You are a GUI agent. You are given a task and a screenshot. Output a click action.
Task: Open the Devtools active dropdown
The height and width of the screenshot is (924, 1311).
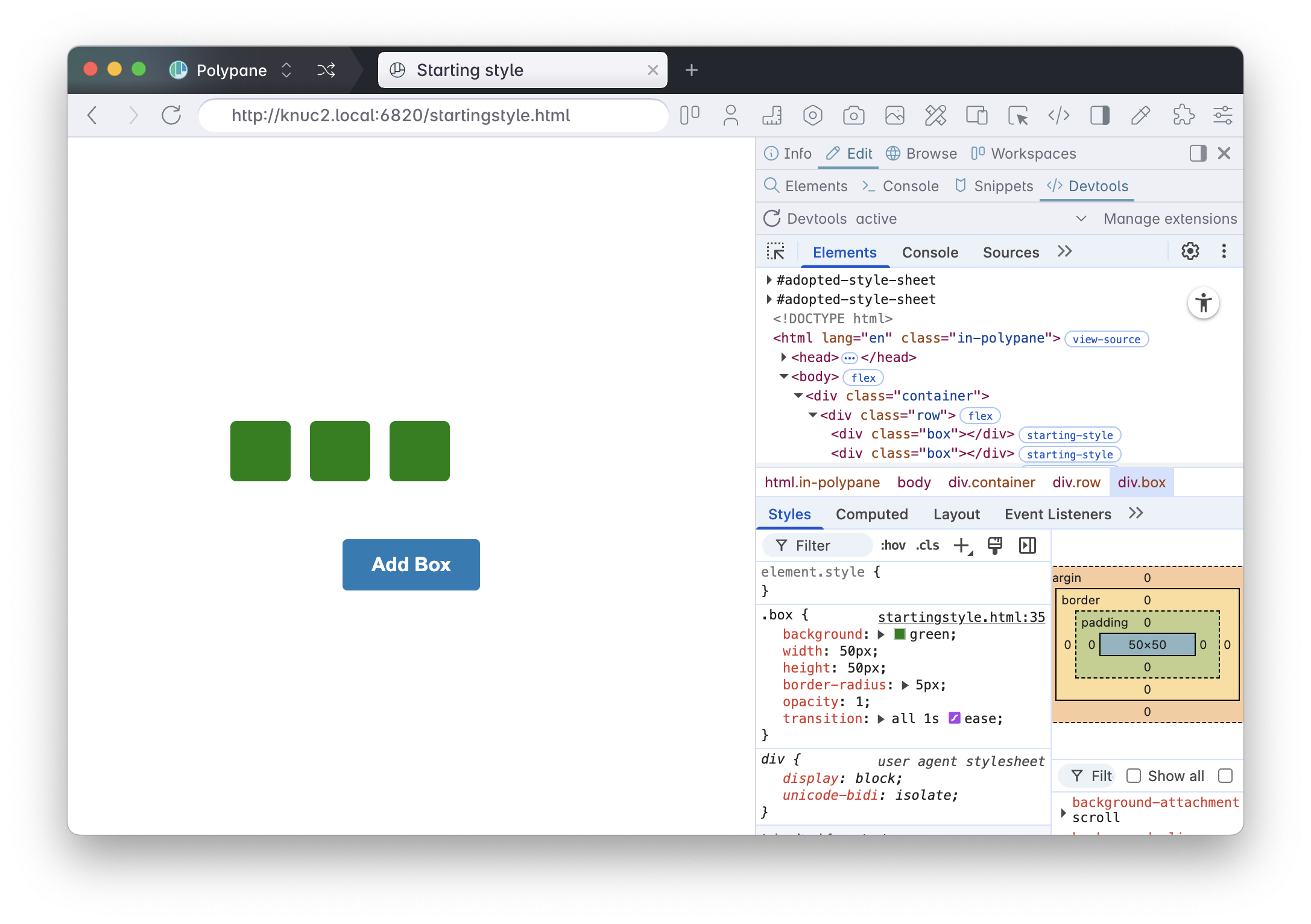(x=1080, y=218)
